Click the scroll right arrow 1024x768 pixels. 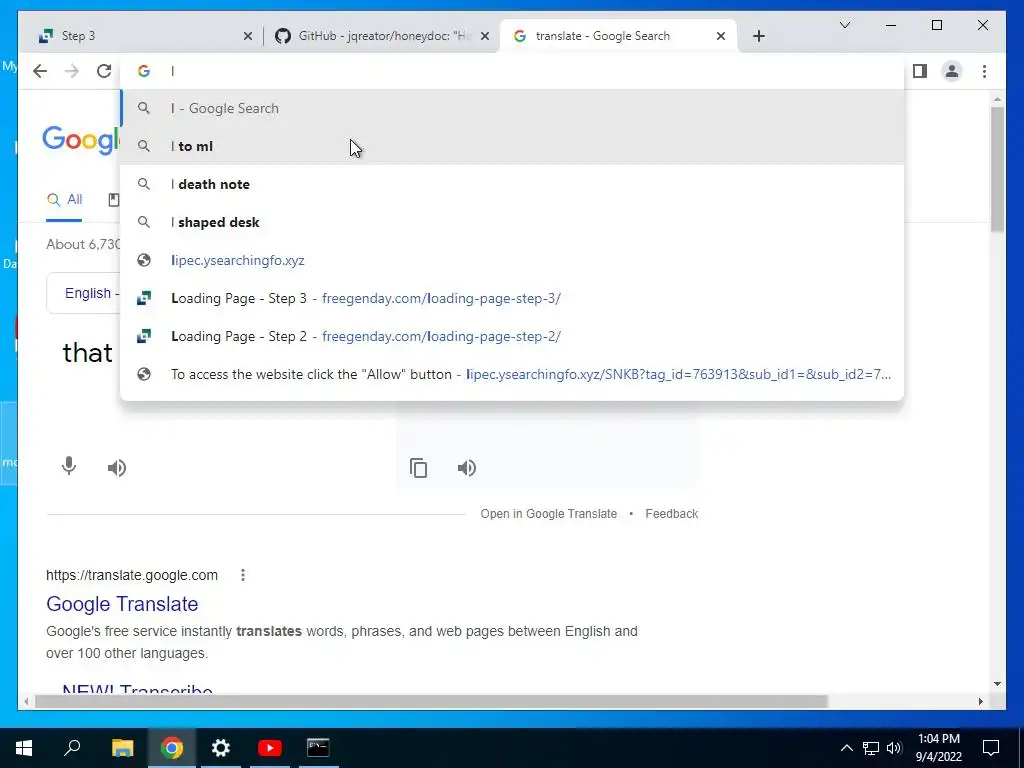coord(980,701)
